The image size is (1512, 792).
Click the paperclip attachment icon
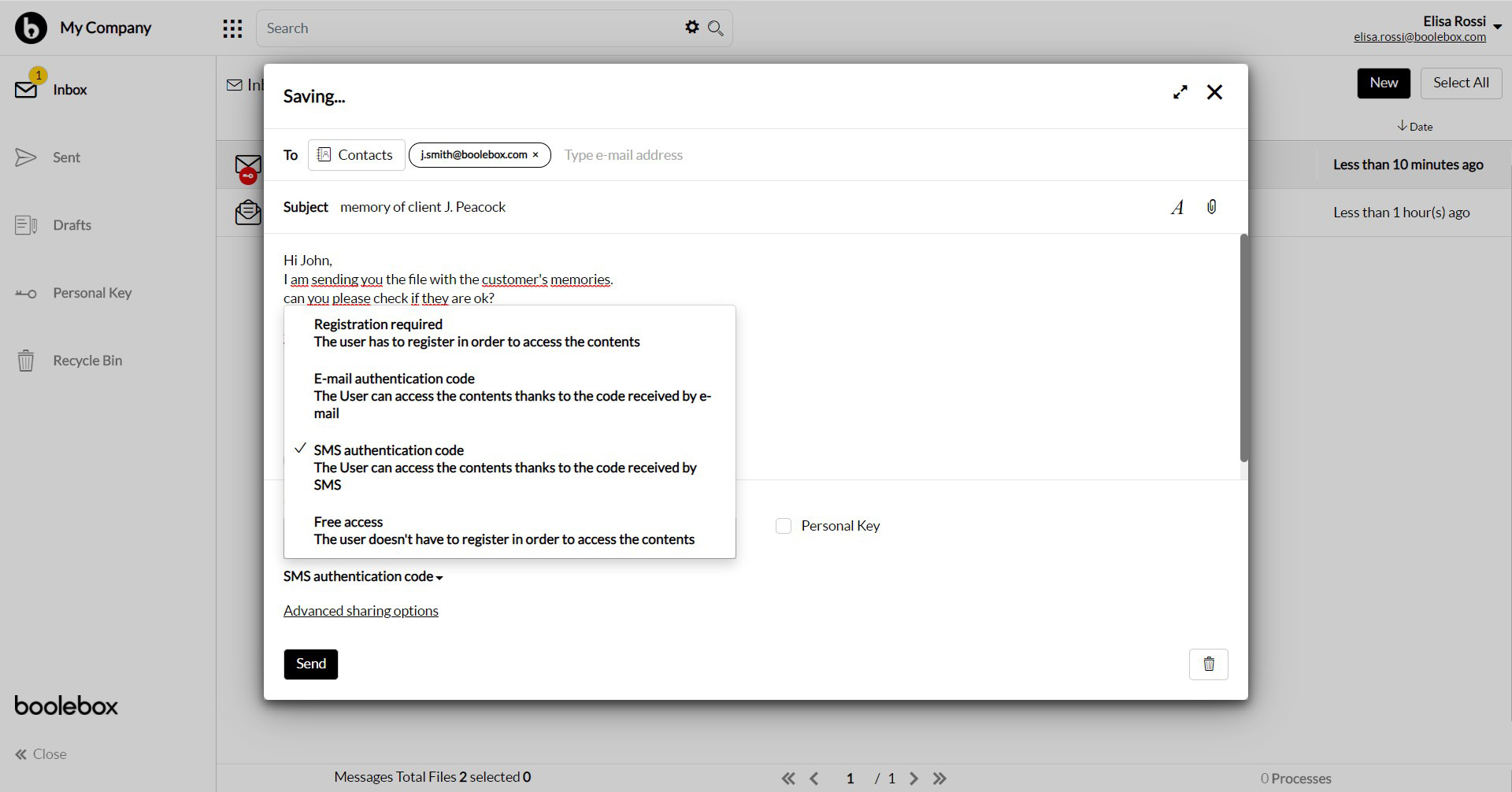coord(1211,207)
